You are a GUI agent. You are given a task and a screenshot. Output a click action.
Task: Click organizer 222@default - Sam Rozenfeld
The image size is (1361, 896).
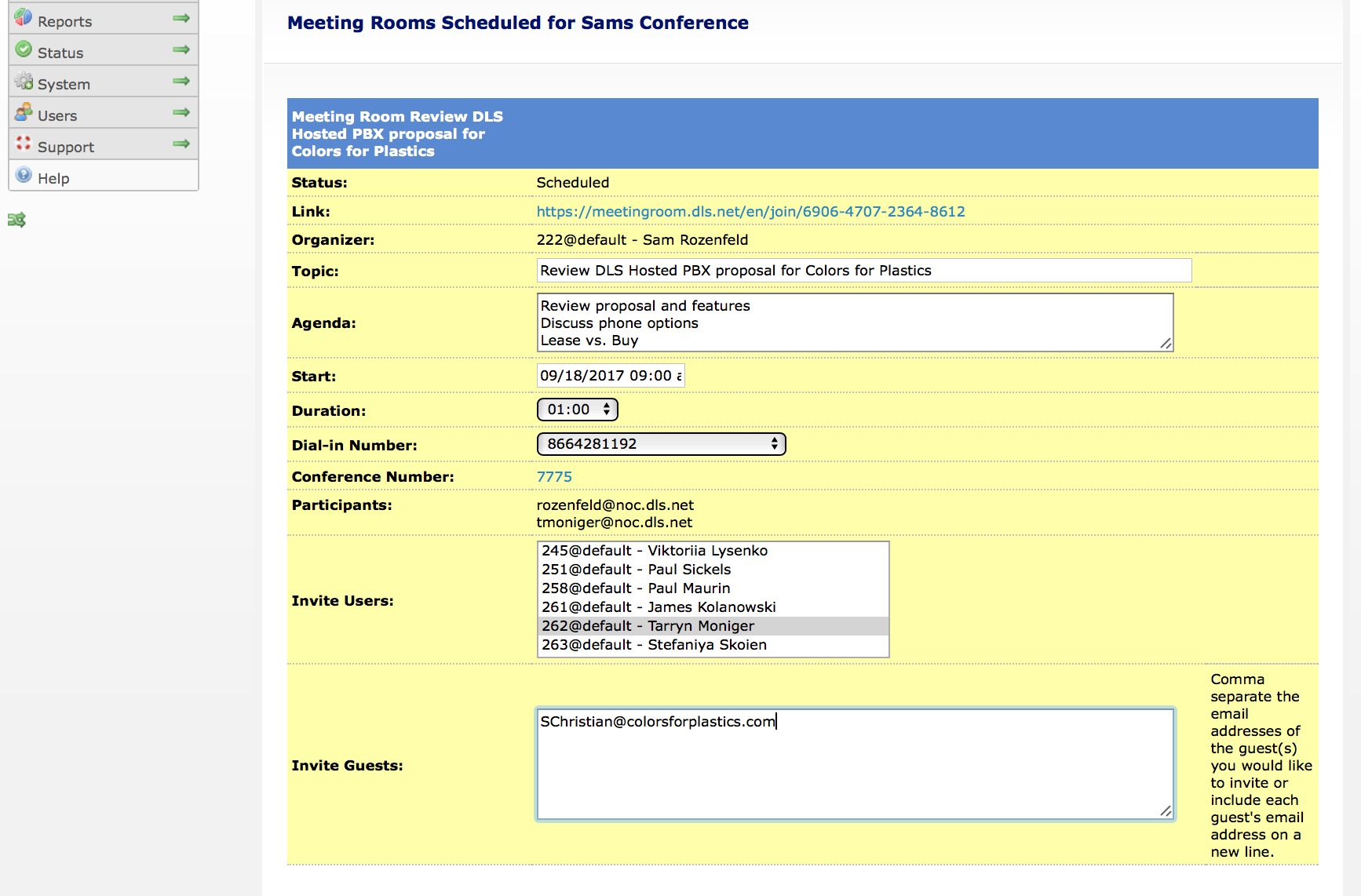pos(642,240)
